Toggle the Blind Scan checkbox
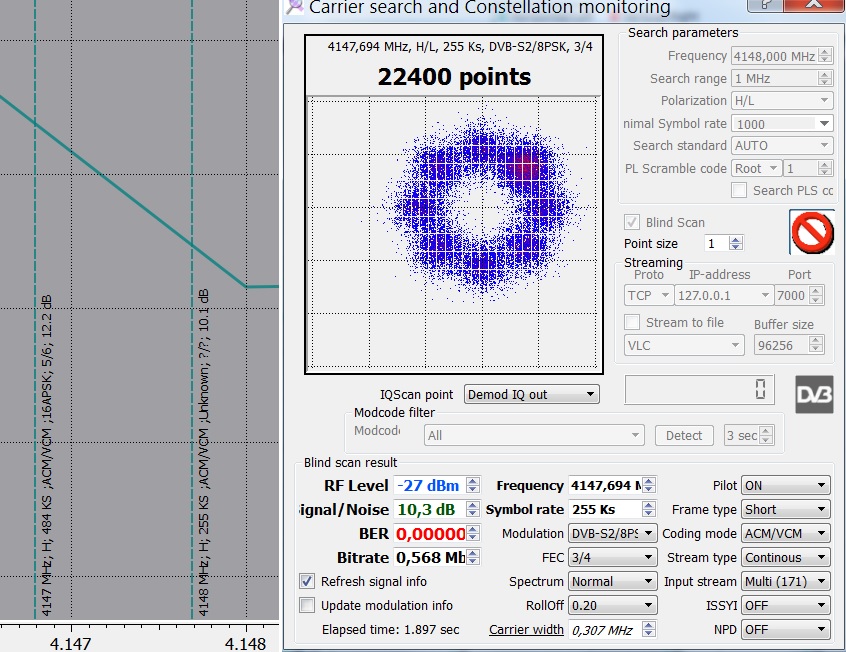The width and height of the screenshot is (846, 652). click(632, 222)
